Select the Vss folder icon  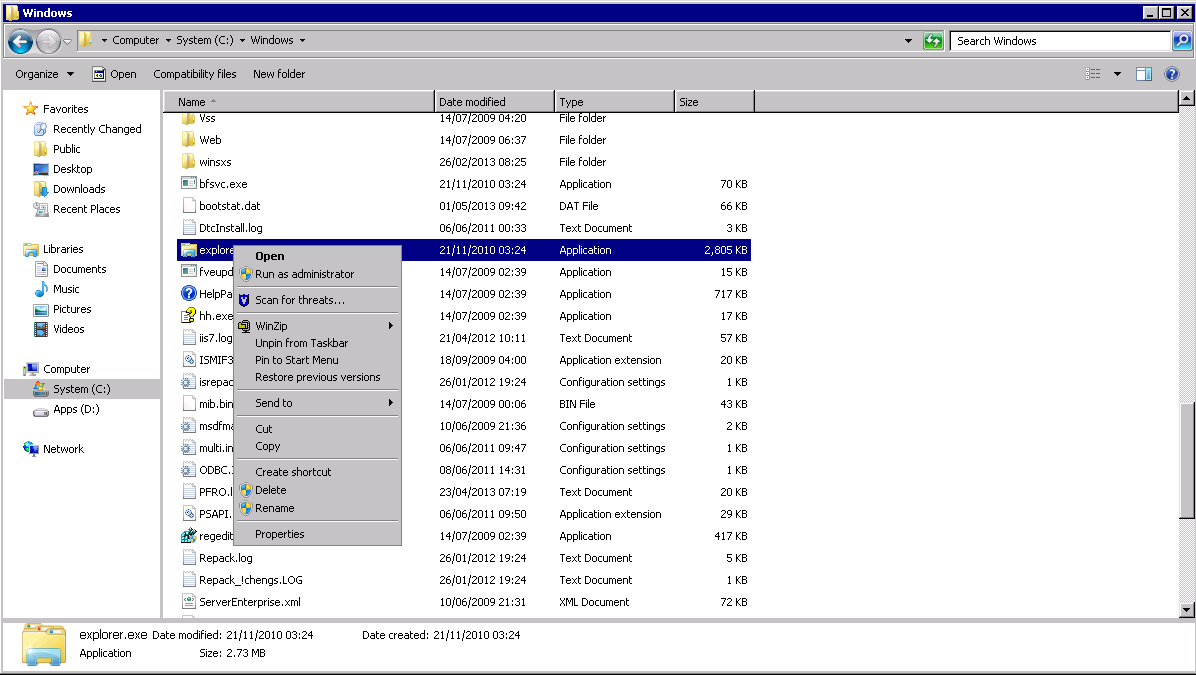(188, 118)
